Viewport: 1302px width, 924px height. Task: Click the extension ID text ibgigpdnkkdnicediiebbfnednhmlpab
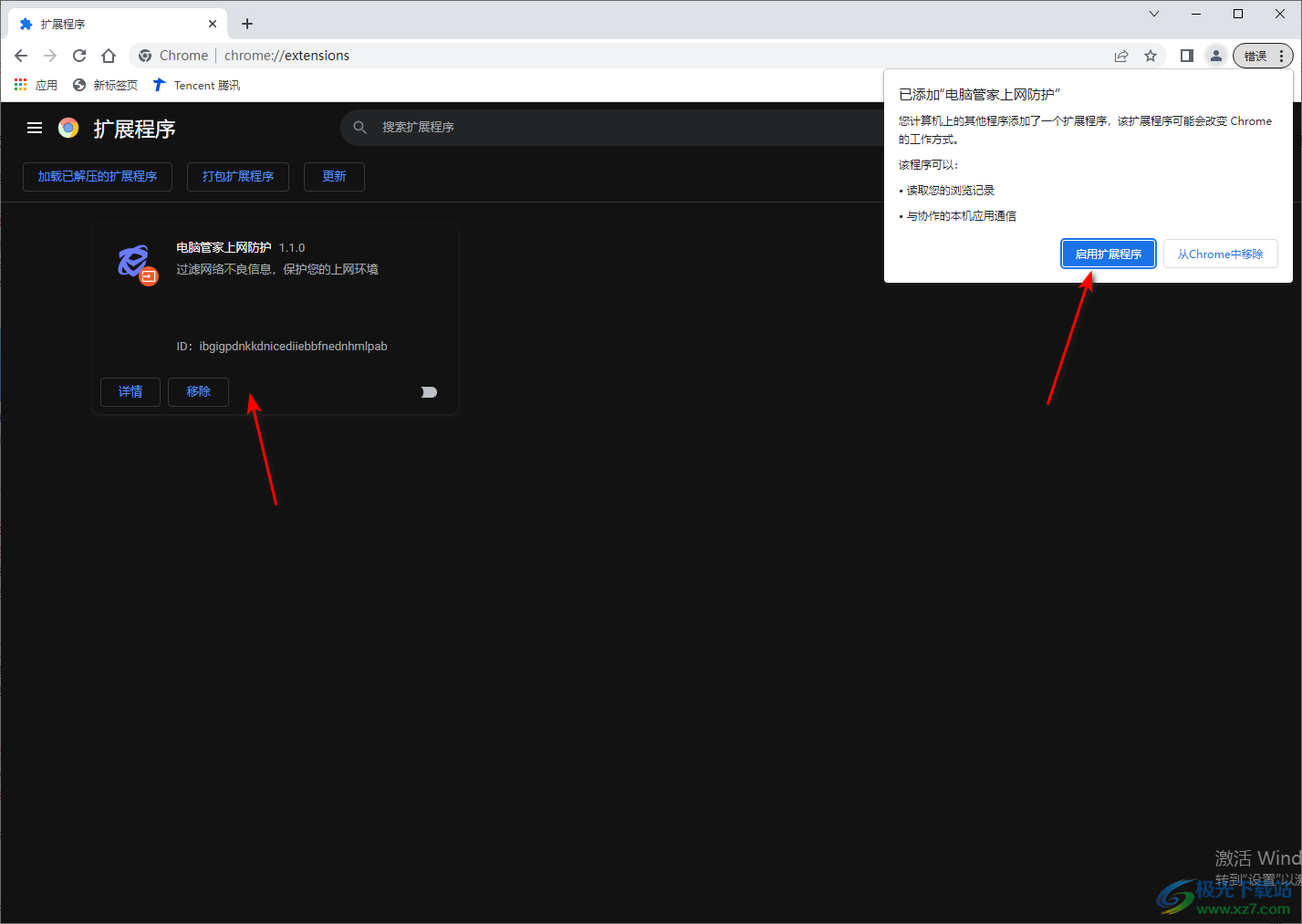point(293,346)
